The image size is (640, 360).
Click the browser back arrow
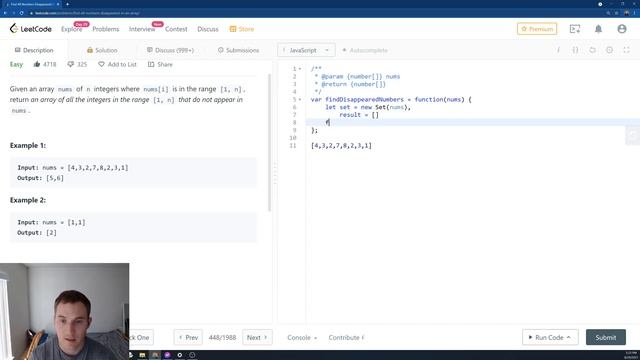point(5,13)
